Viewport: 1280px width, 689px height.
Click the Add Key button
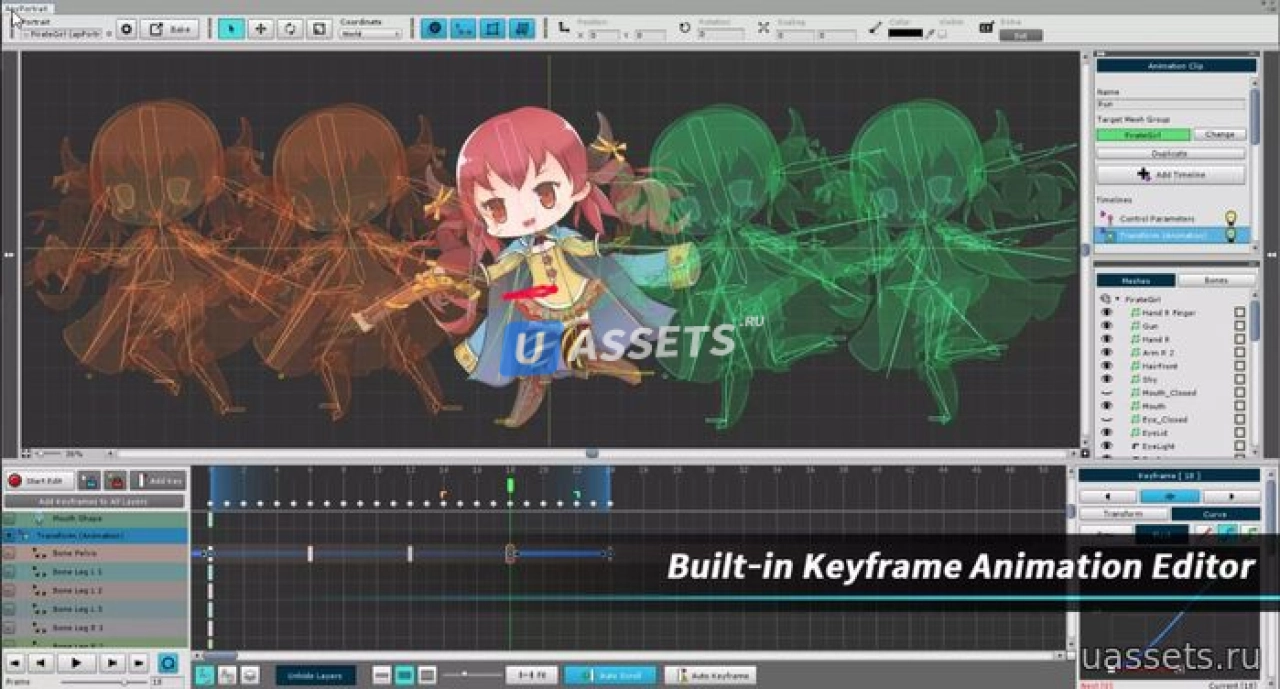(158, 481)
